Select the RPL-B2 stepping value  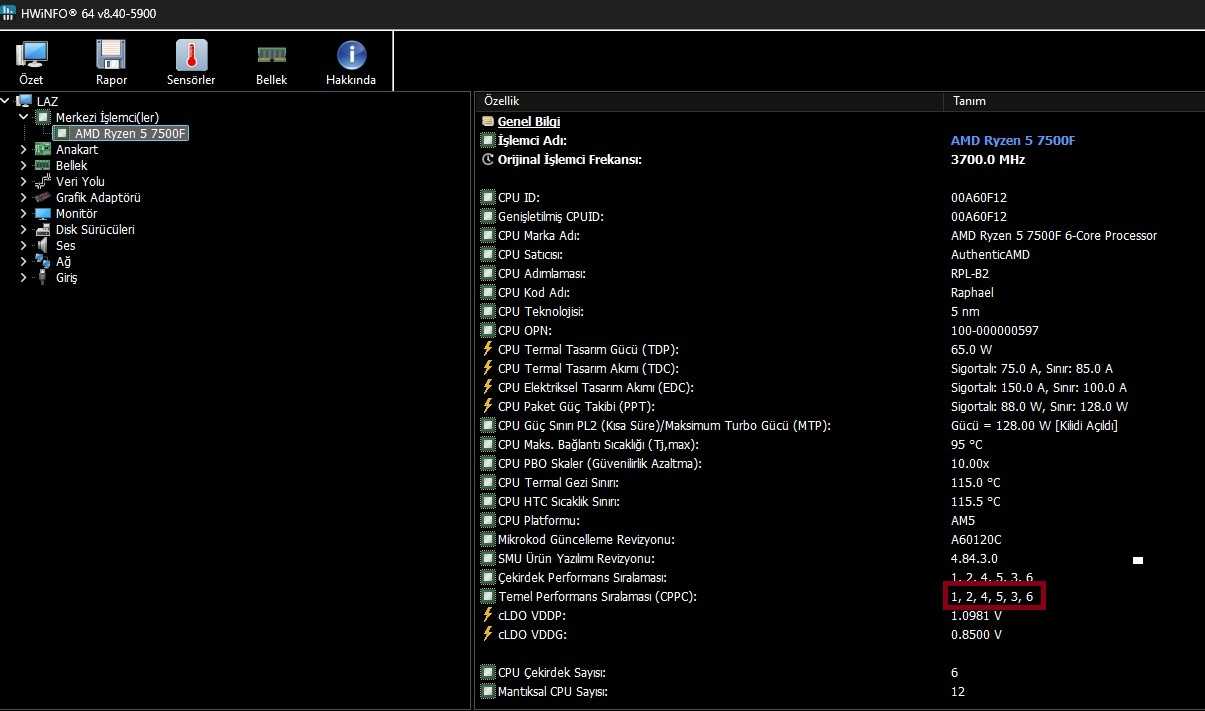(x=971, y=274)
